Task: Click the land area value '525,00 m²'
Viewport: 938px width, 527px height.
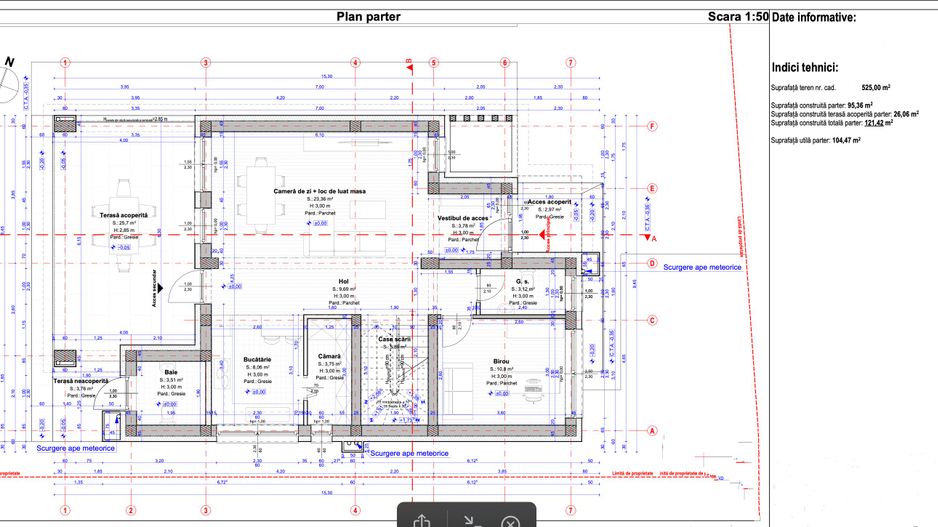Action: pos(876,87)
